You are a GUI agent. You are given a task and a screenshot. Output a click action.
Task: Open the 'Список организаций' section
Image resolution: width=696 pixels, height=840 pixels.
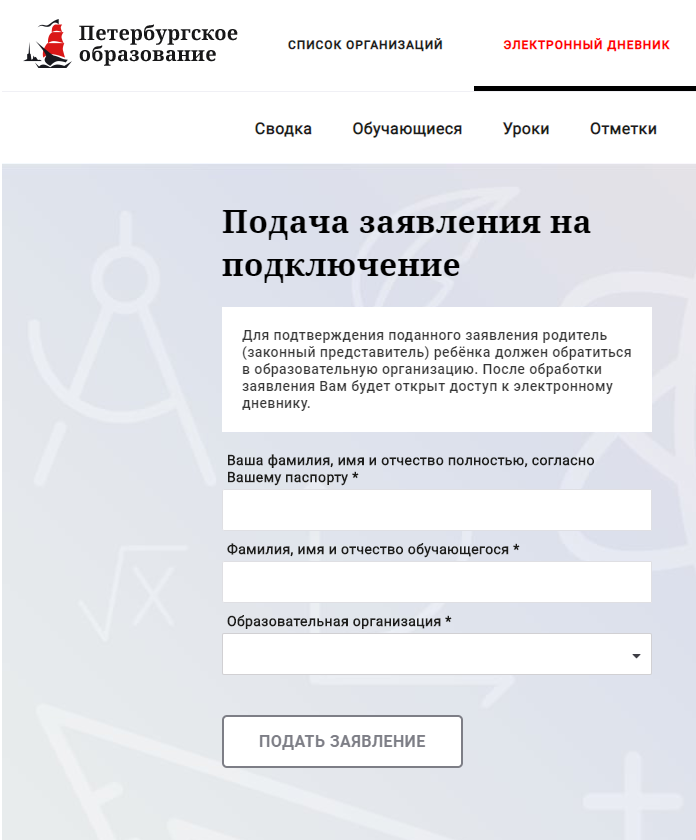365,45
